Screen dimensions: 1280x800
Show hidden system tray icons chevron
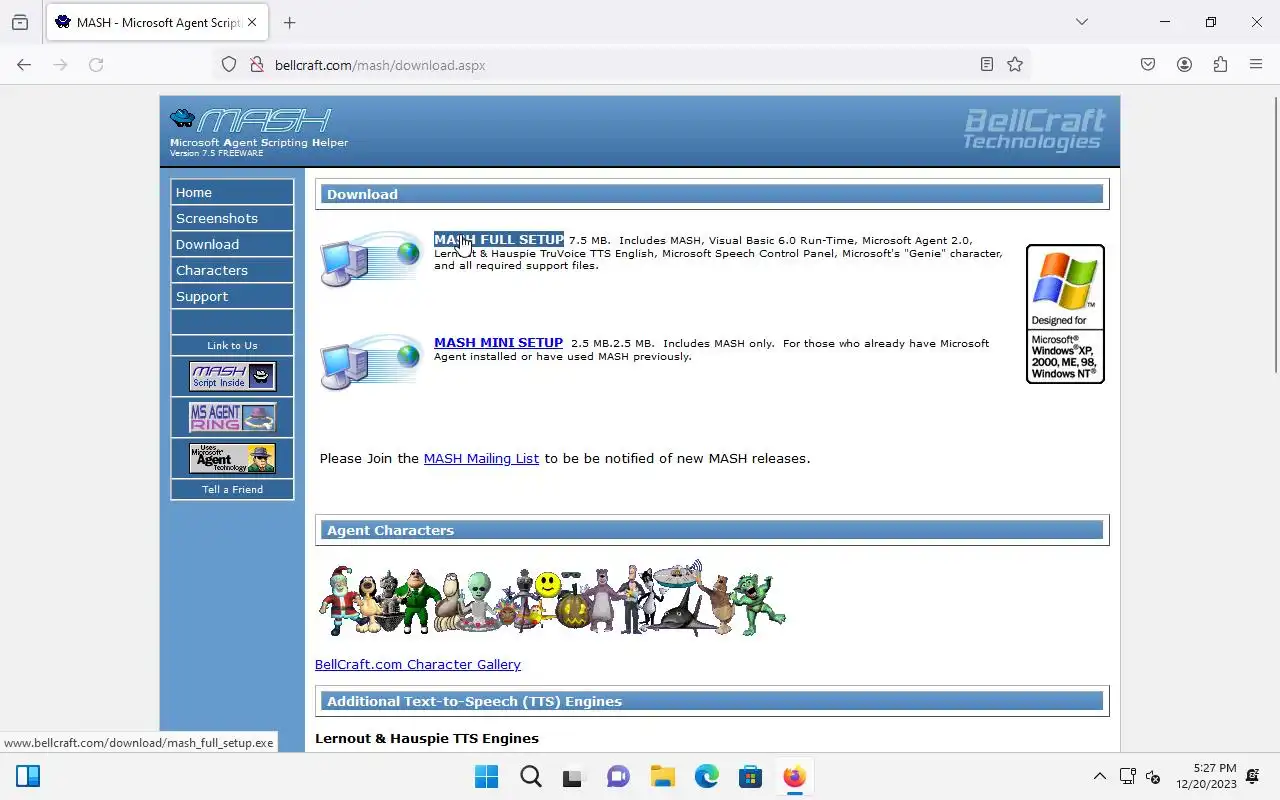point(1099,777)
